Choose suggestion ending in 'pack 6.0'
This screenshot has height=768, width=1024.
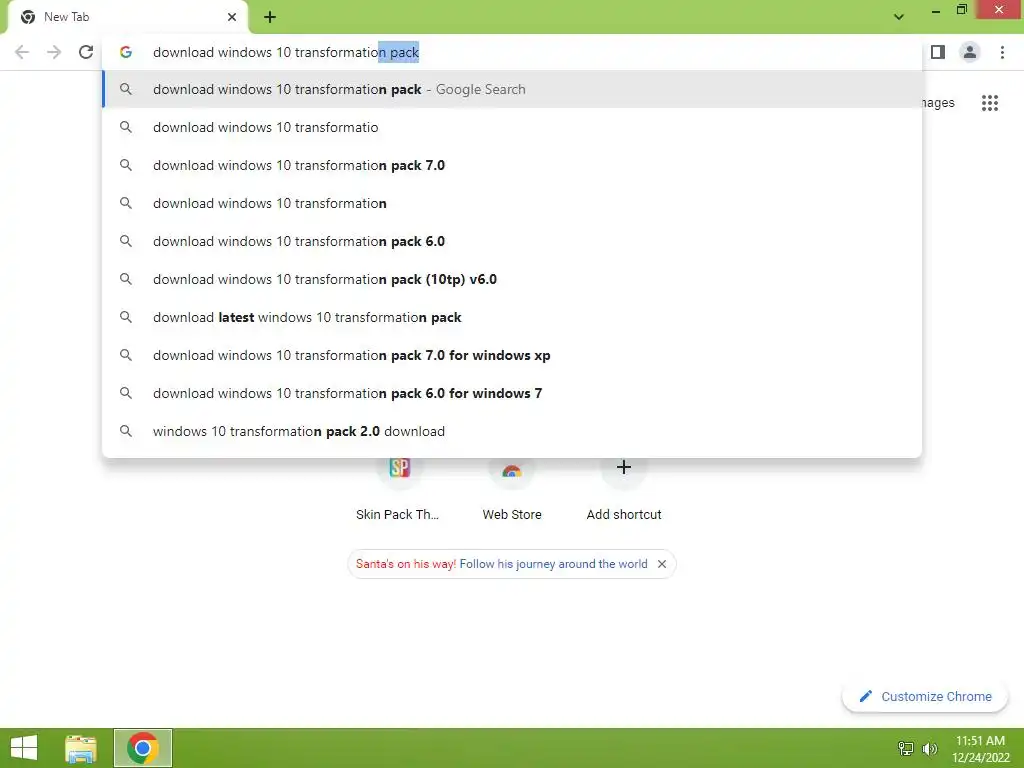coord(512,241)
